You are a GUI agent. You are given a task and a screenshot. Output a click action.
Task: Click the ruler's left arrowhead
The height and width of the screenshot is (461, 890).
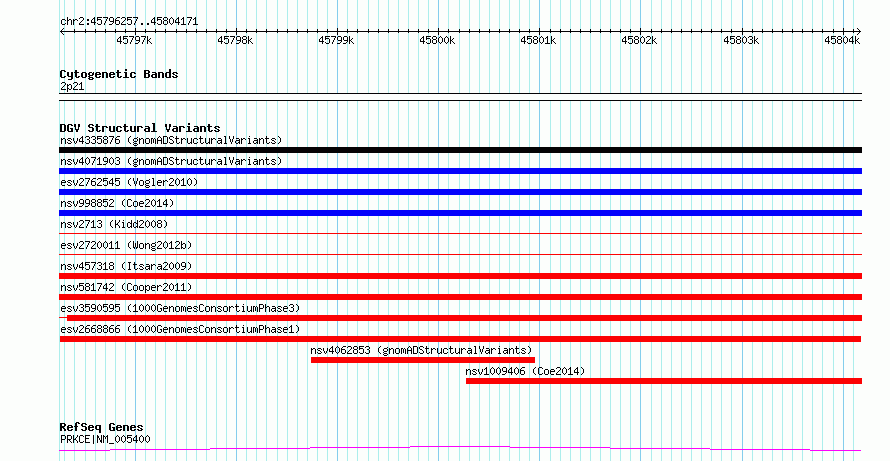(x=62, y=31)
